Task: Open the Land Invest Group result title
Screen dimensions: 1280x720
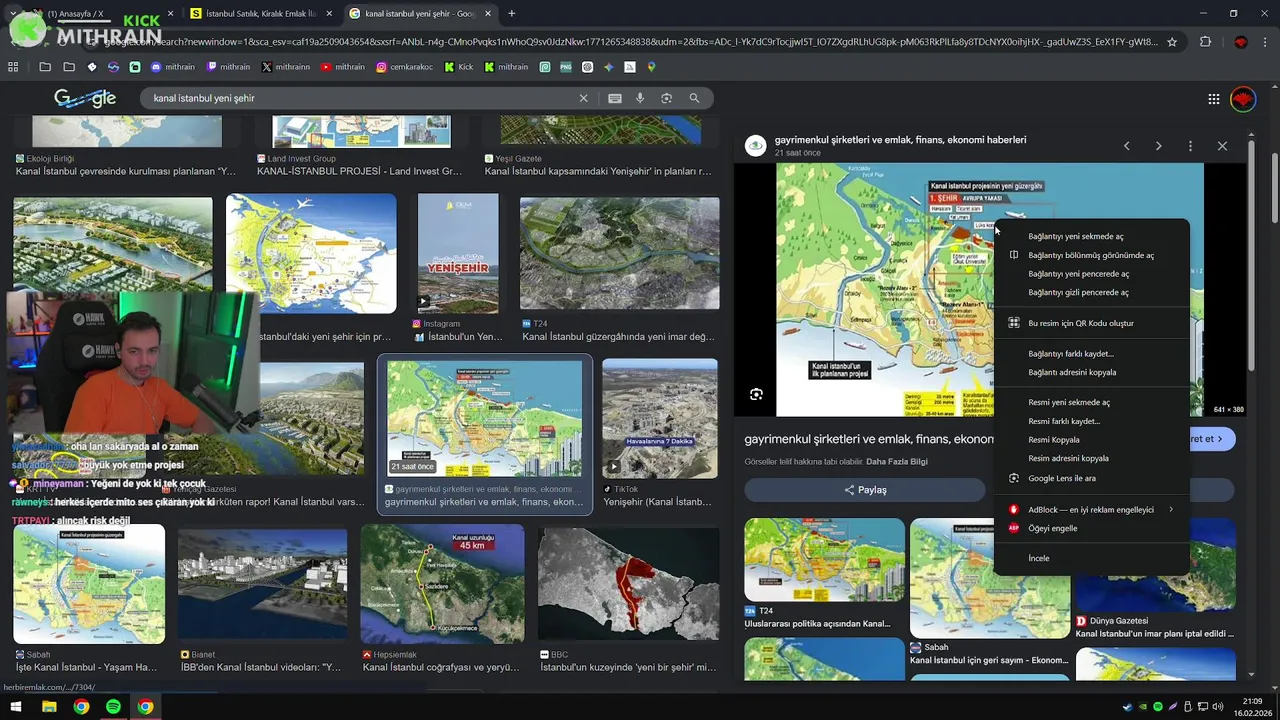Action: pyautogui.click(x=359, y=171)
